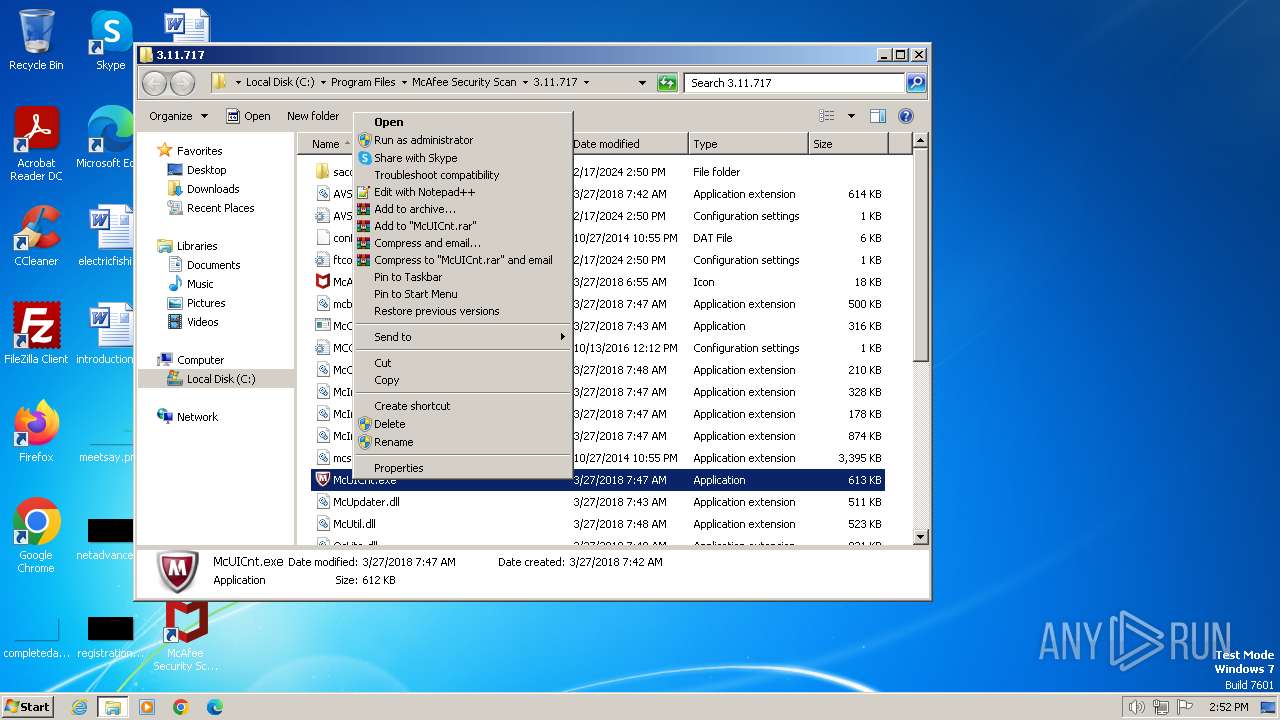Select Compress and email...
The image size is (1280, 720).
pyautogui.click(x=464, y=243)
